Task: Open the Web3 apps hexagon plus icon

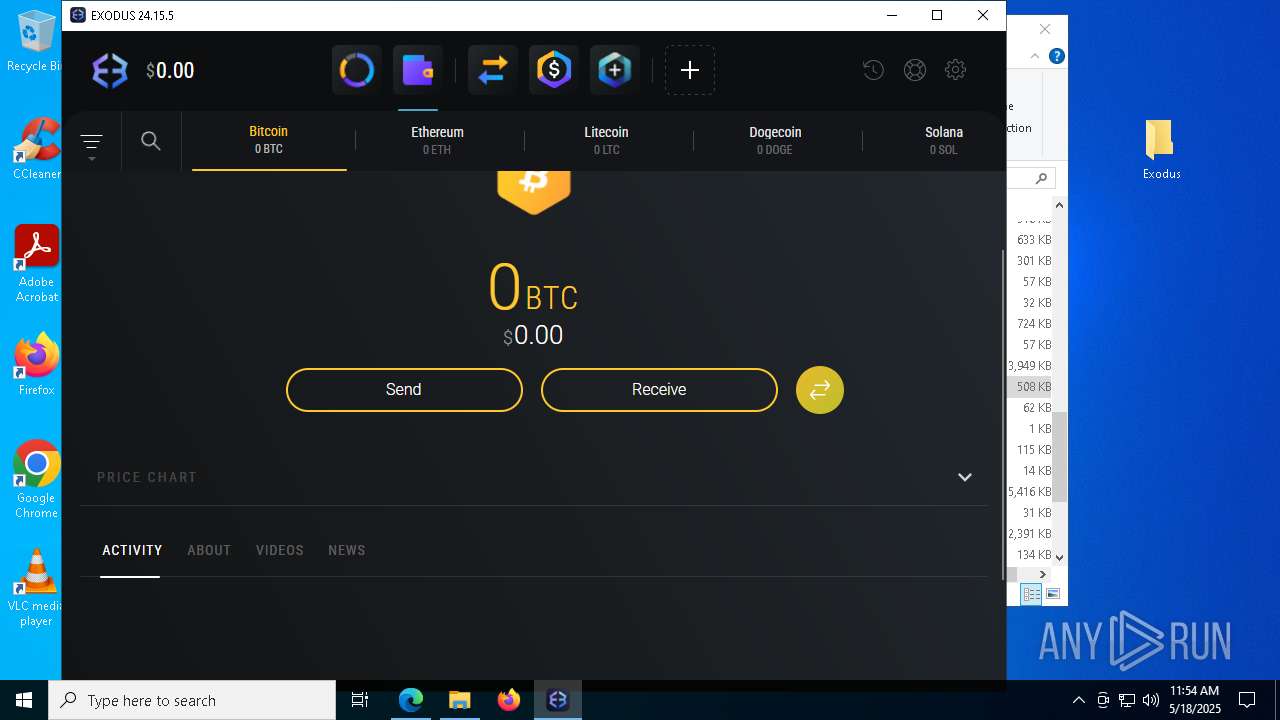Action: 615,70
